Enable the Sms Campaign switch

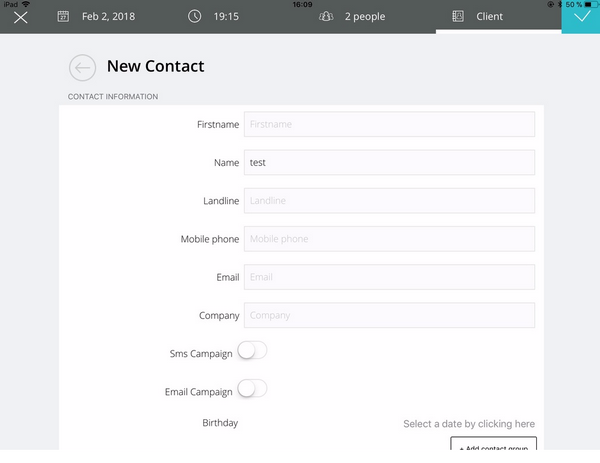[x=252, y=351]
